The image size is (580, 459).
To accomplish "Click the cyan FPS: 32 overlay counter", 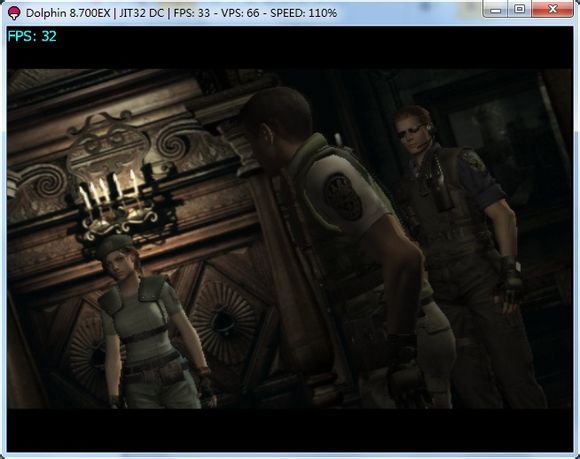I will pyautogui.click(x=32, y=36).
